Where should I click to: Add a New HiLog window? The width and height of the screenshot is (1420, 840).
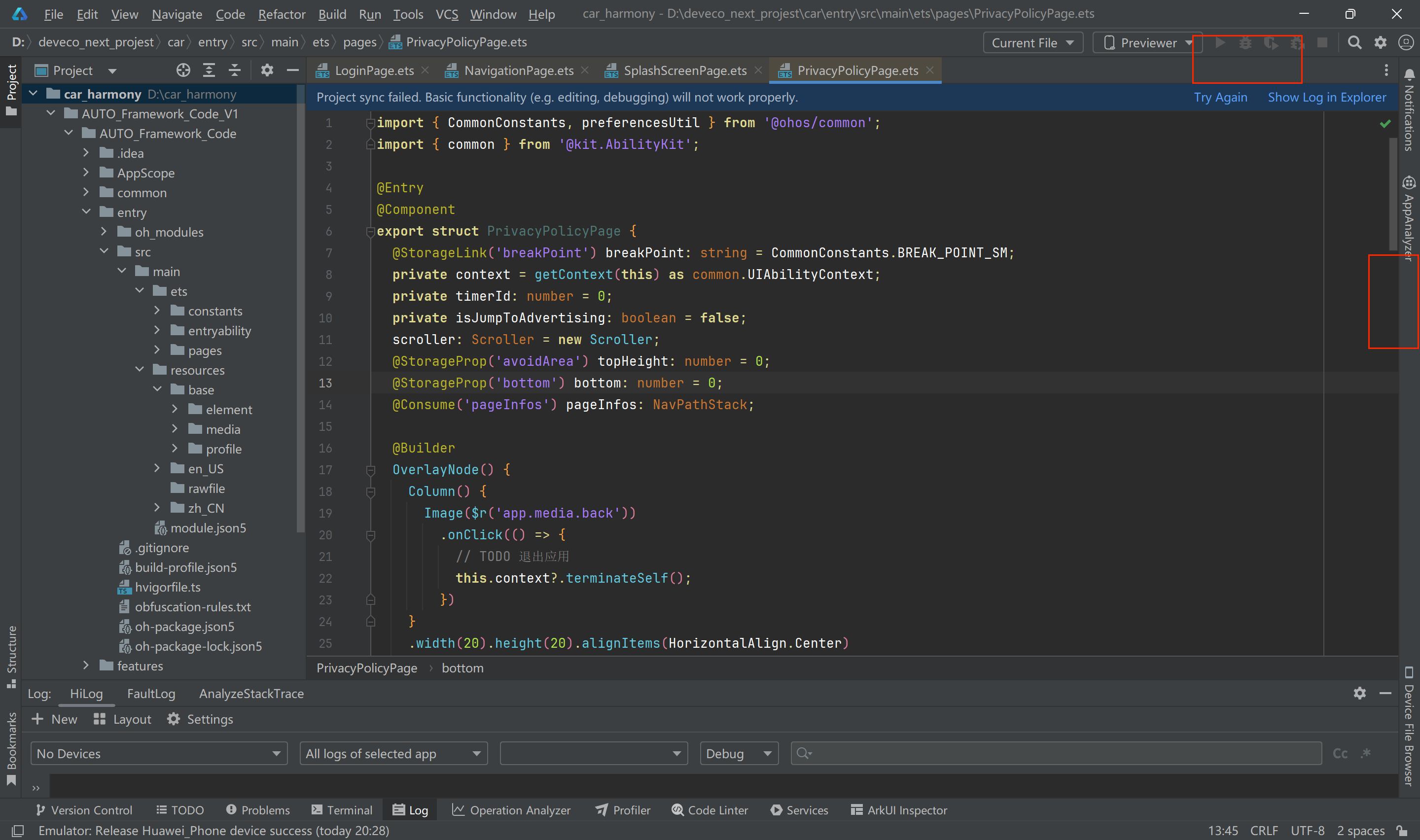[54, 719]
